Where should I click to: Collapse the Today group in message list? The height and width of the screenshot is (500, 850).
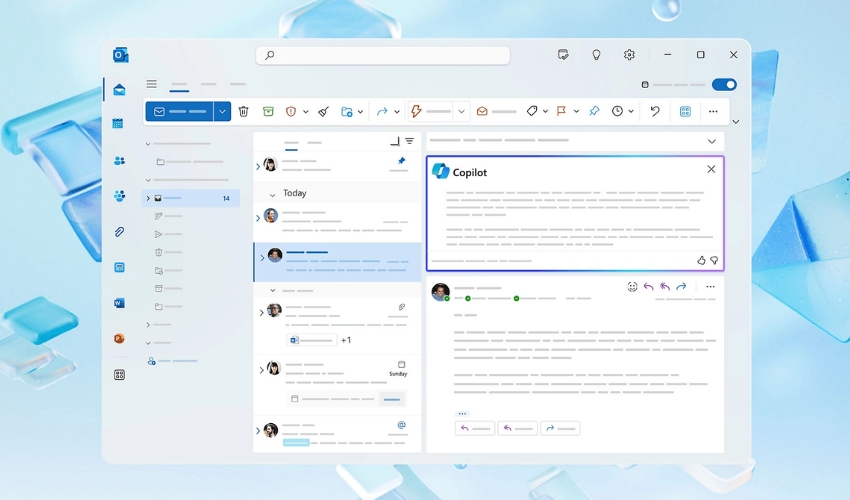[272, 194]
